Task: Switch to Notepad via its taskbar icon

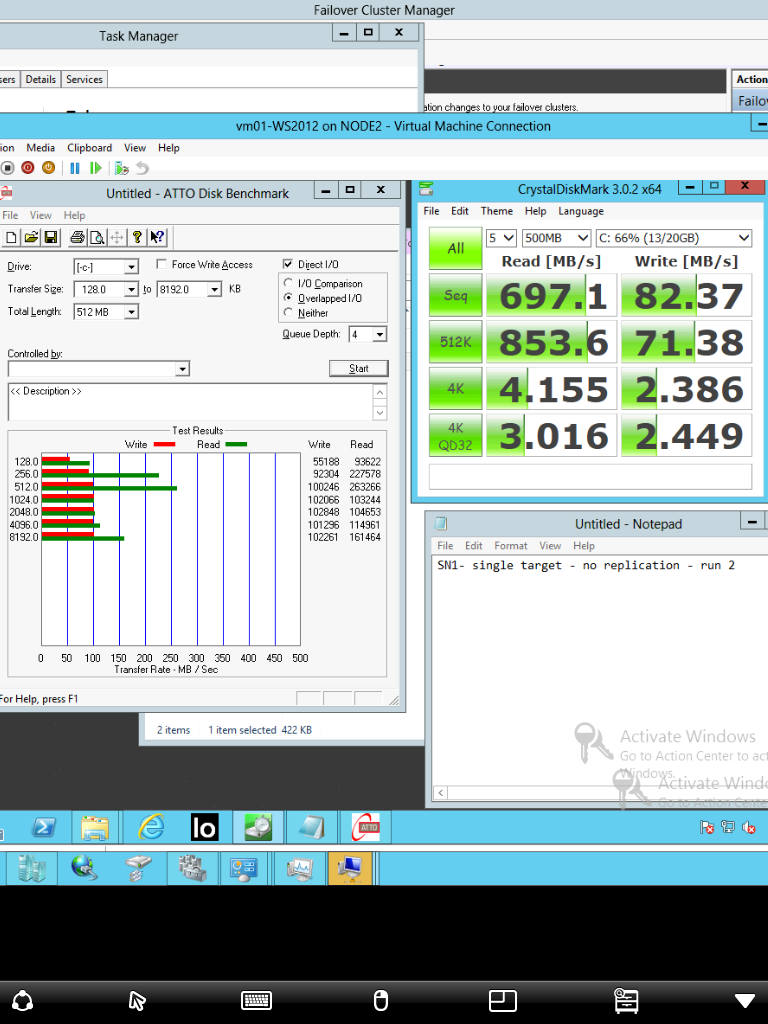Action: 312,827
